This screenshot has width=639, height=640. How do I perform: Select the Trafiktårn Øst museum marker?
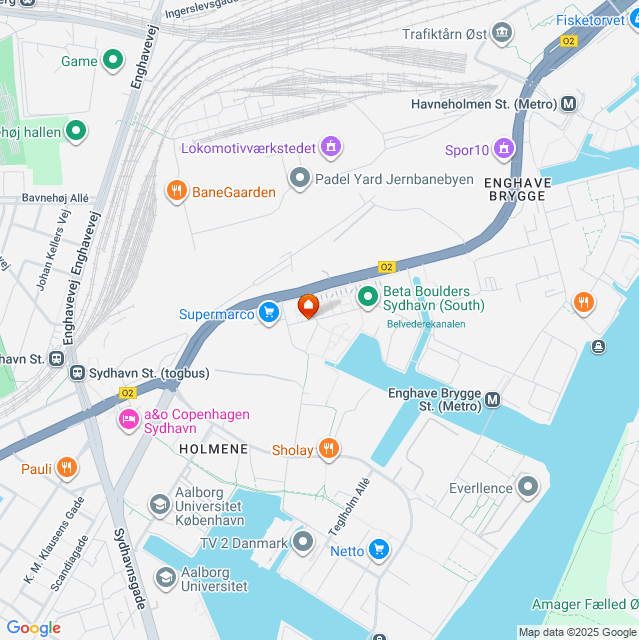coord(502,33)
